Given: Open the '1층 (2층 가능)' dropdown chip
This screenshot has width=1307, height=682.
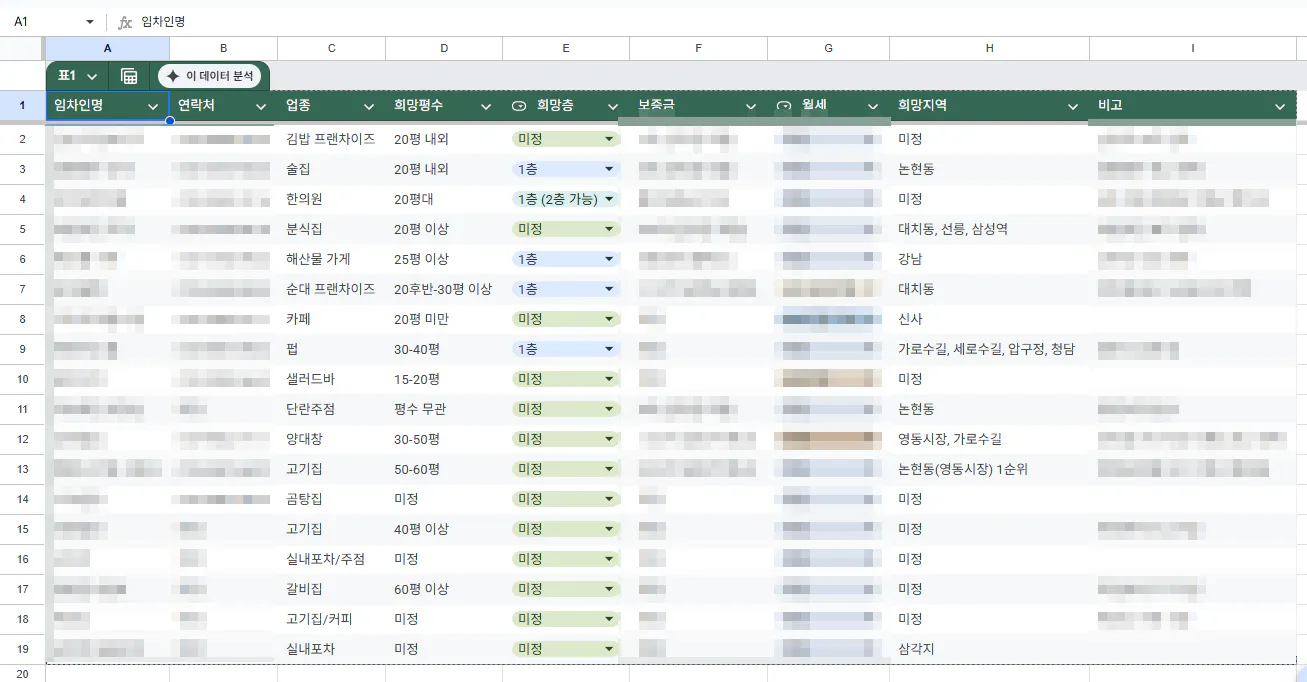Looking at the screenshot, I should pos(565,199).
